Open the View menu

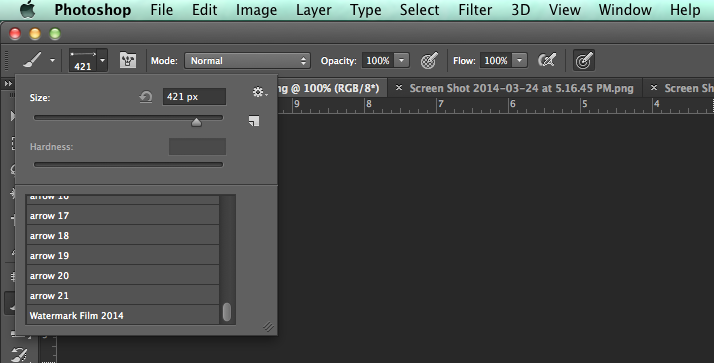click(x=565, y=10)
